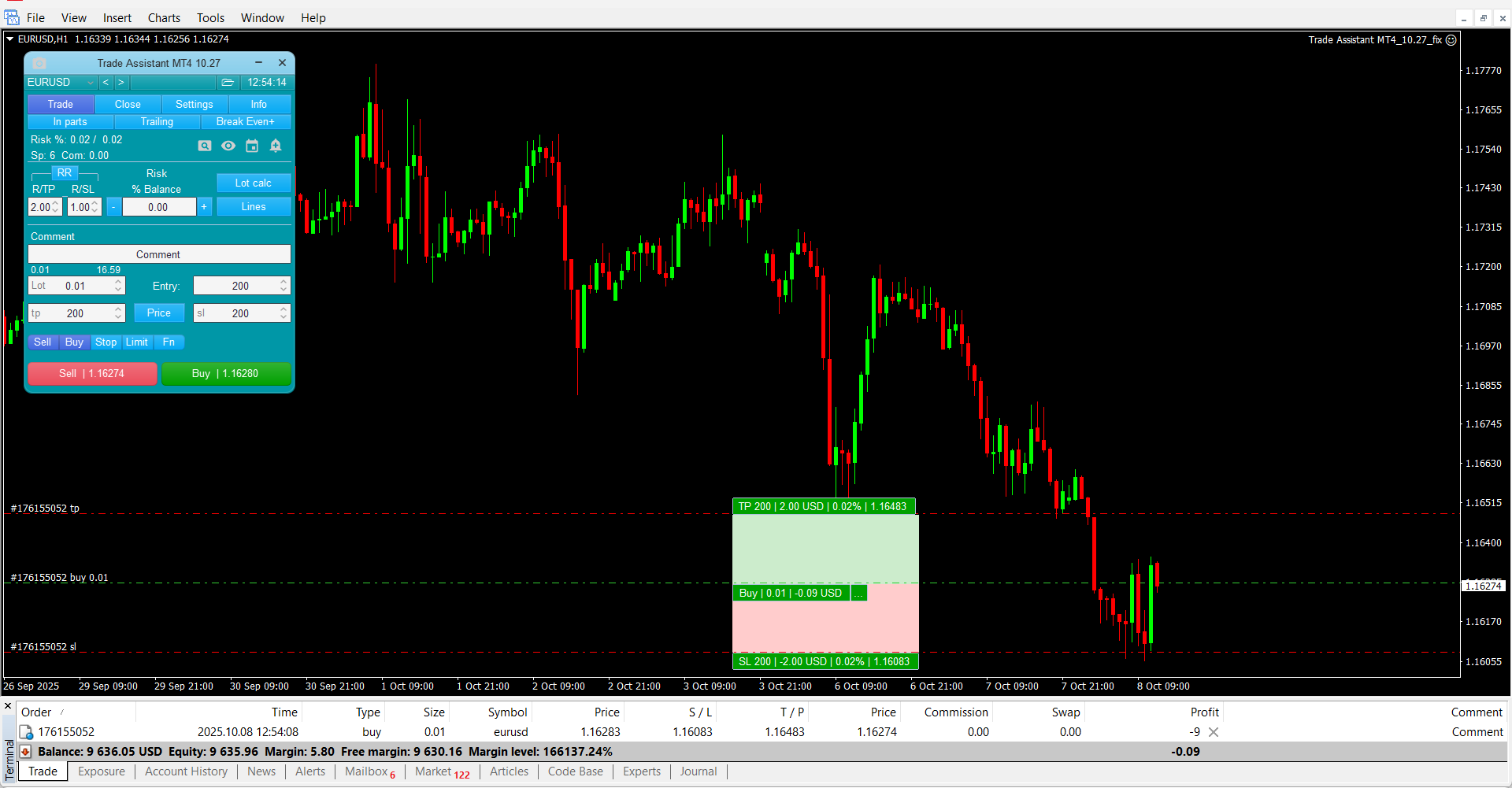Go to previous symbol with < arrow

point(106,83)
